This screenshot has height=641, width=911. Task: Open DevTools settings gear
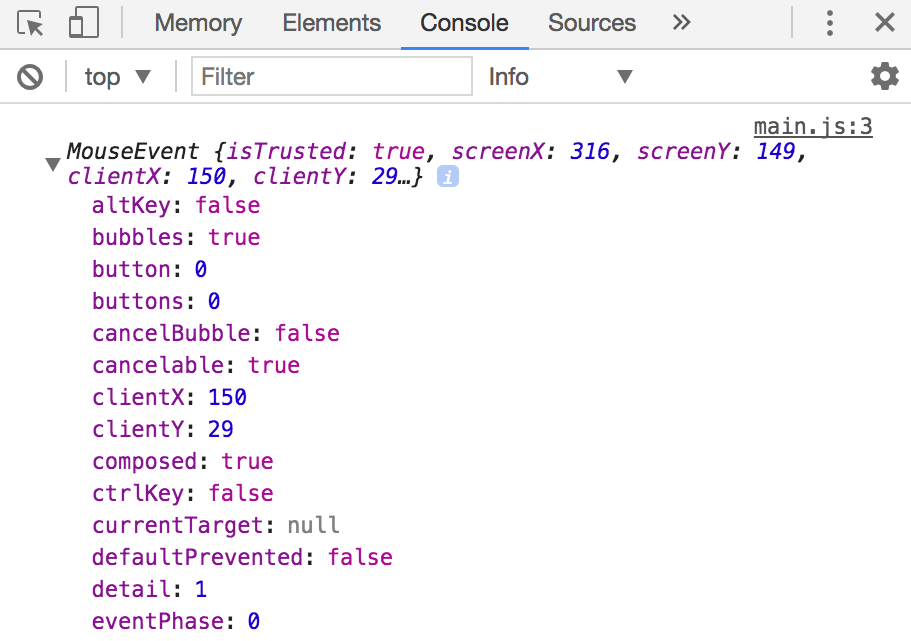(x=884, y=76)
